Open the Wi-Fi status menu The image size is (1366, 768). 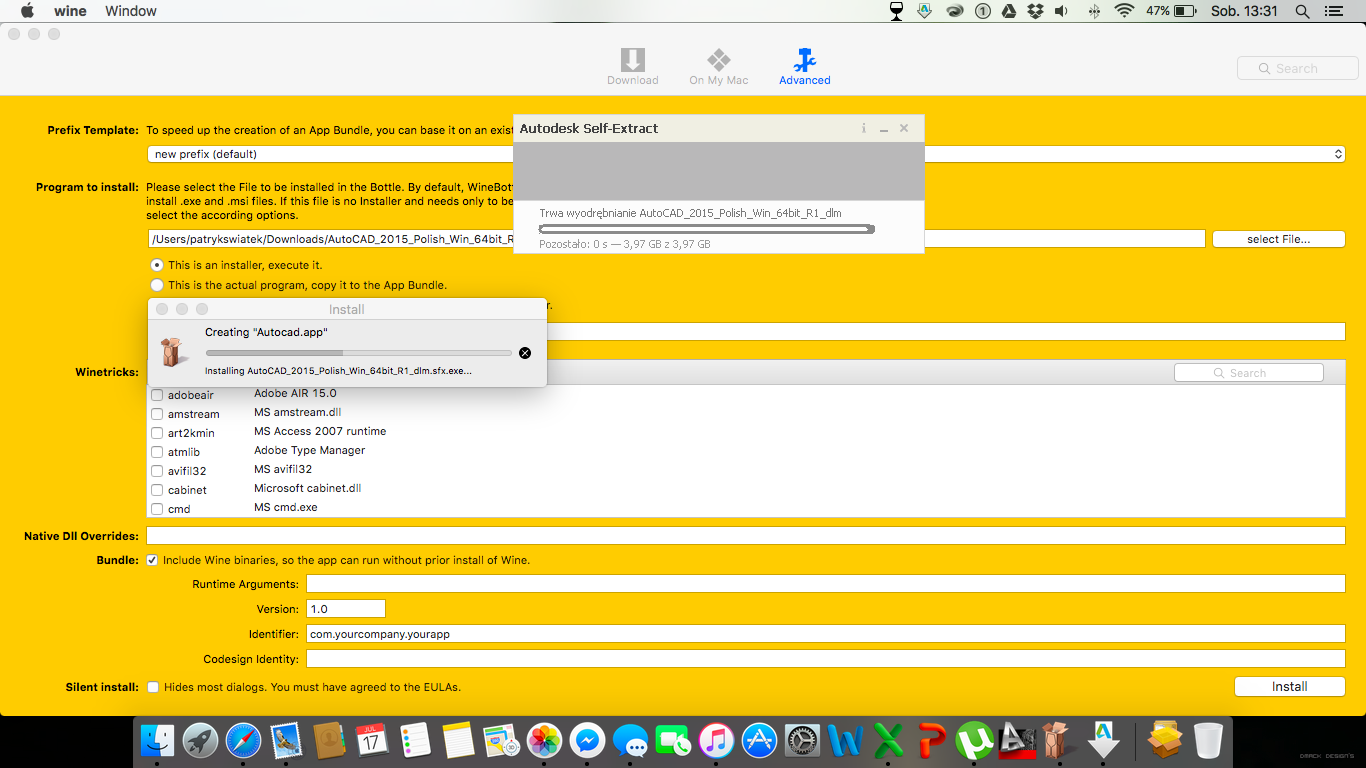(x=1124, y=11)
